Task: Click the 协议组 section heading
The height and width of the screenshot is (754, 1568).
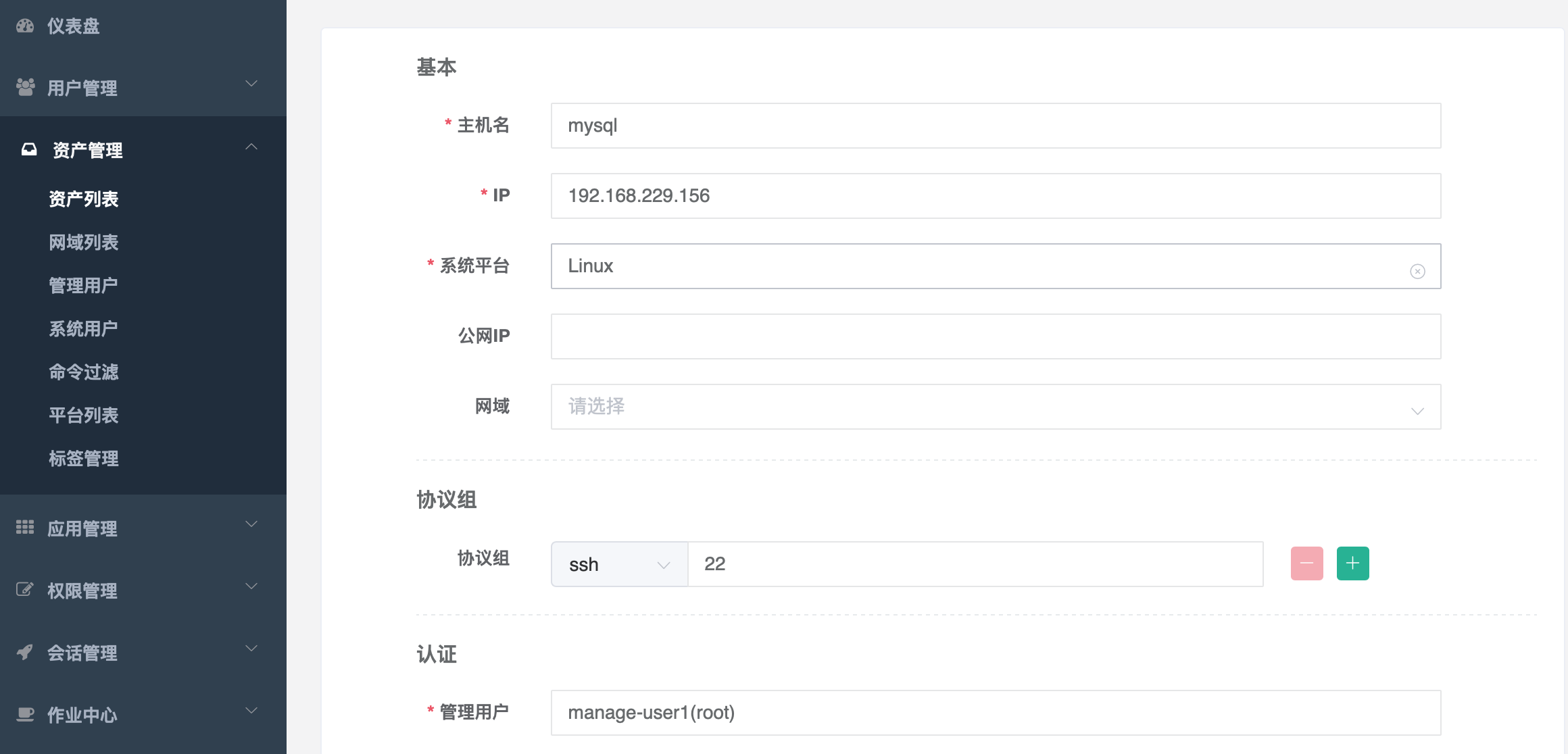Action: point(447,500)
